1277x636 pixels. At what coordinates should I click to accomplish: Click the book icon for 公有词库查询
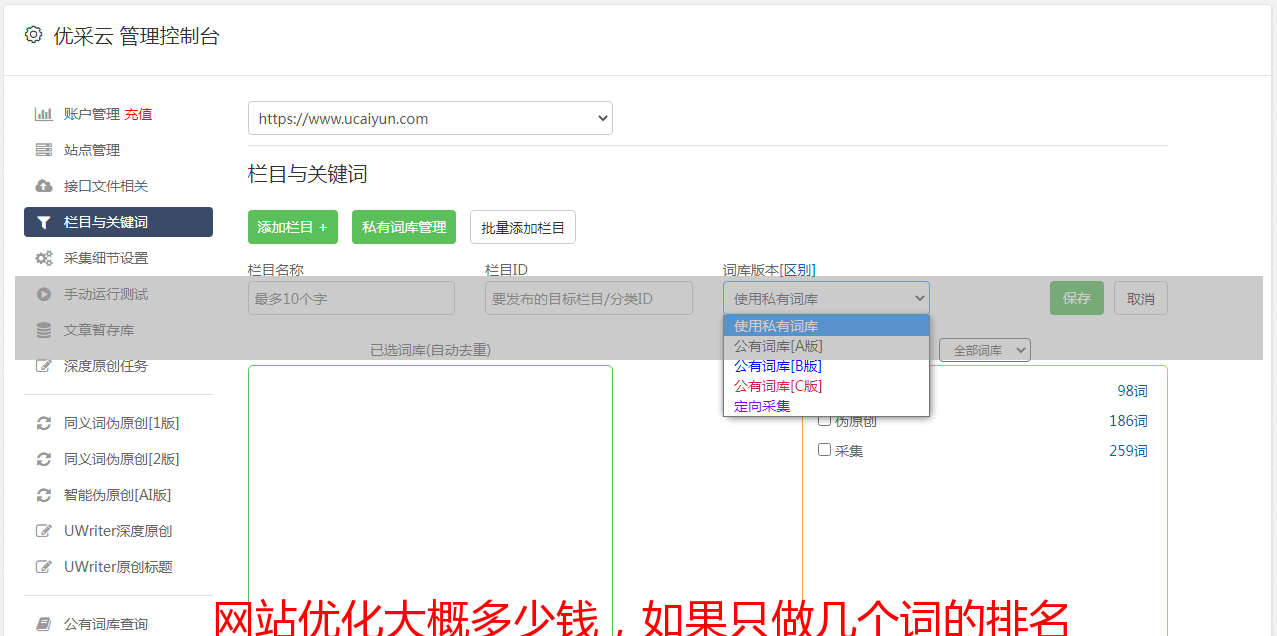pos(44,624)
